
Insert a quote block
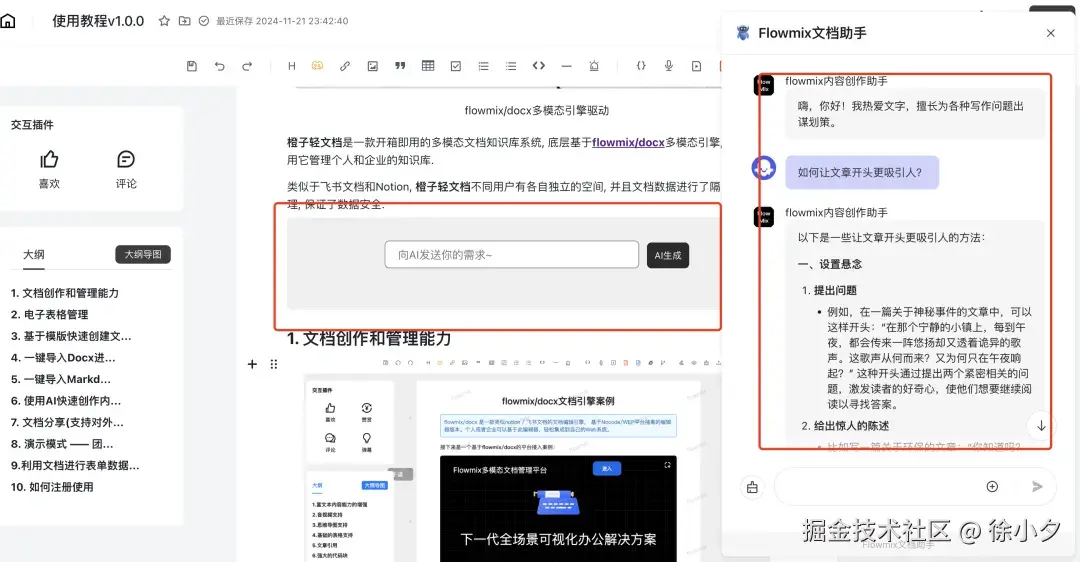click(x=400, y=66)
